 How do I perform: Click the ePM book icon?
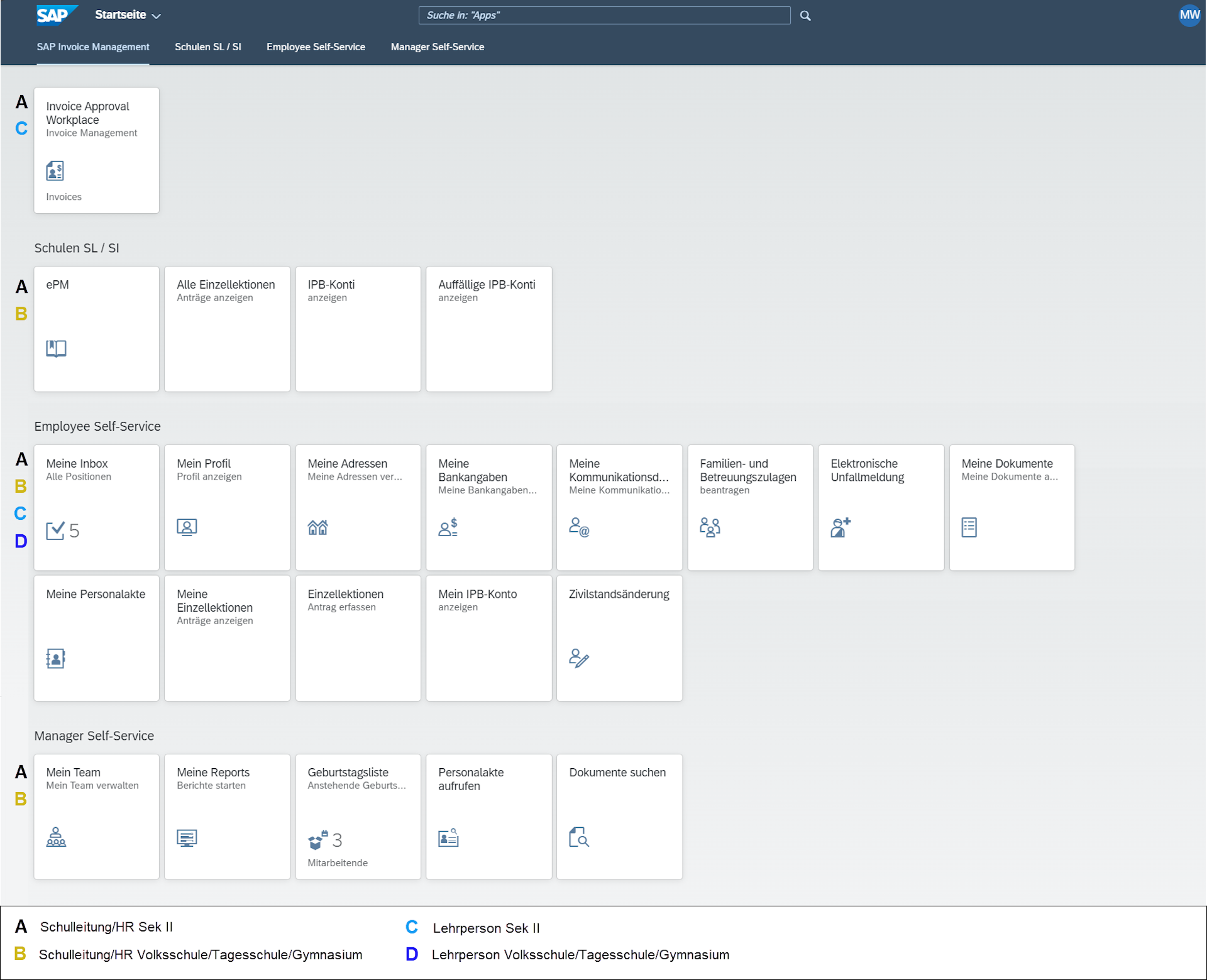(56, 348)
